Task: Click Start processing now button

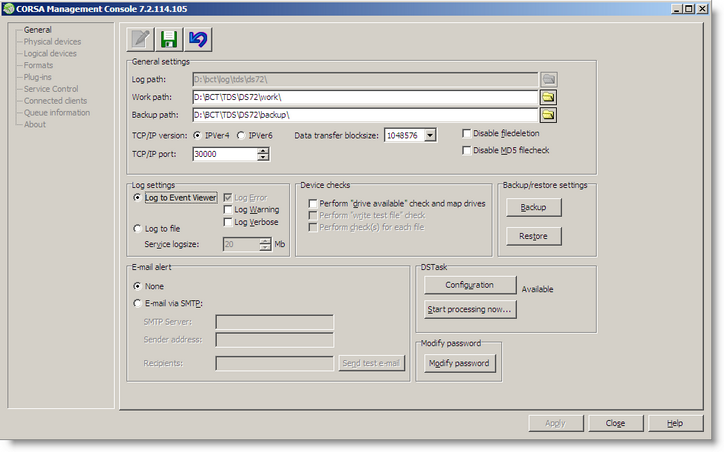Action: point(470,309)
